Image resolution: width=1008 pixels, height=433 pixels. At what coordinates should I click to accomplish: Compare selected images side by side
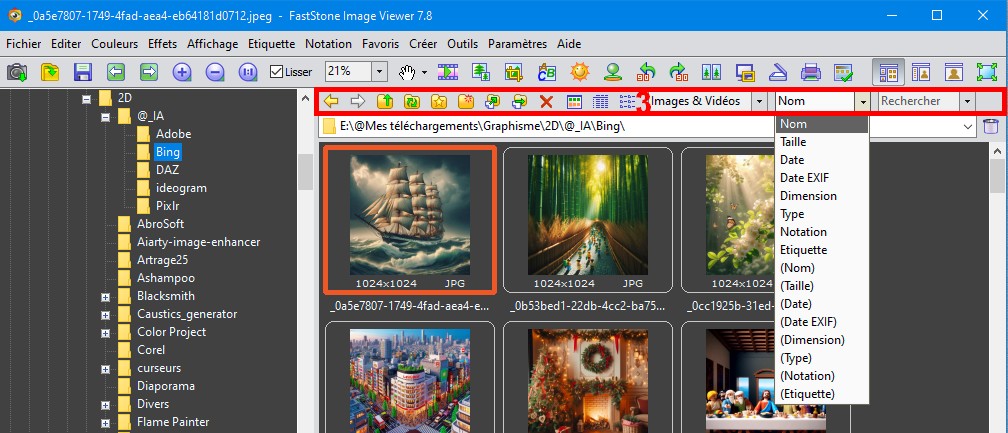tap(712, 71)
